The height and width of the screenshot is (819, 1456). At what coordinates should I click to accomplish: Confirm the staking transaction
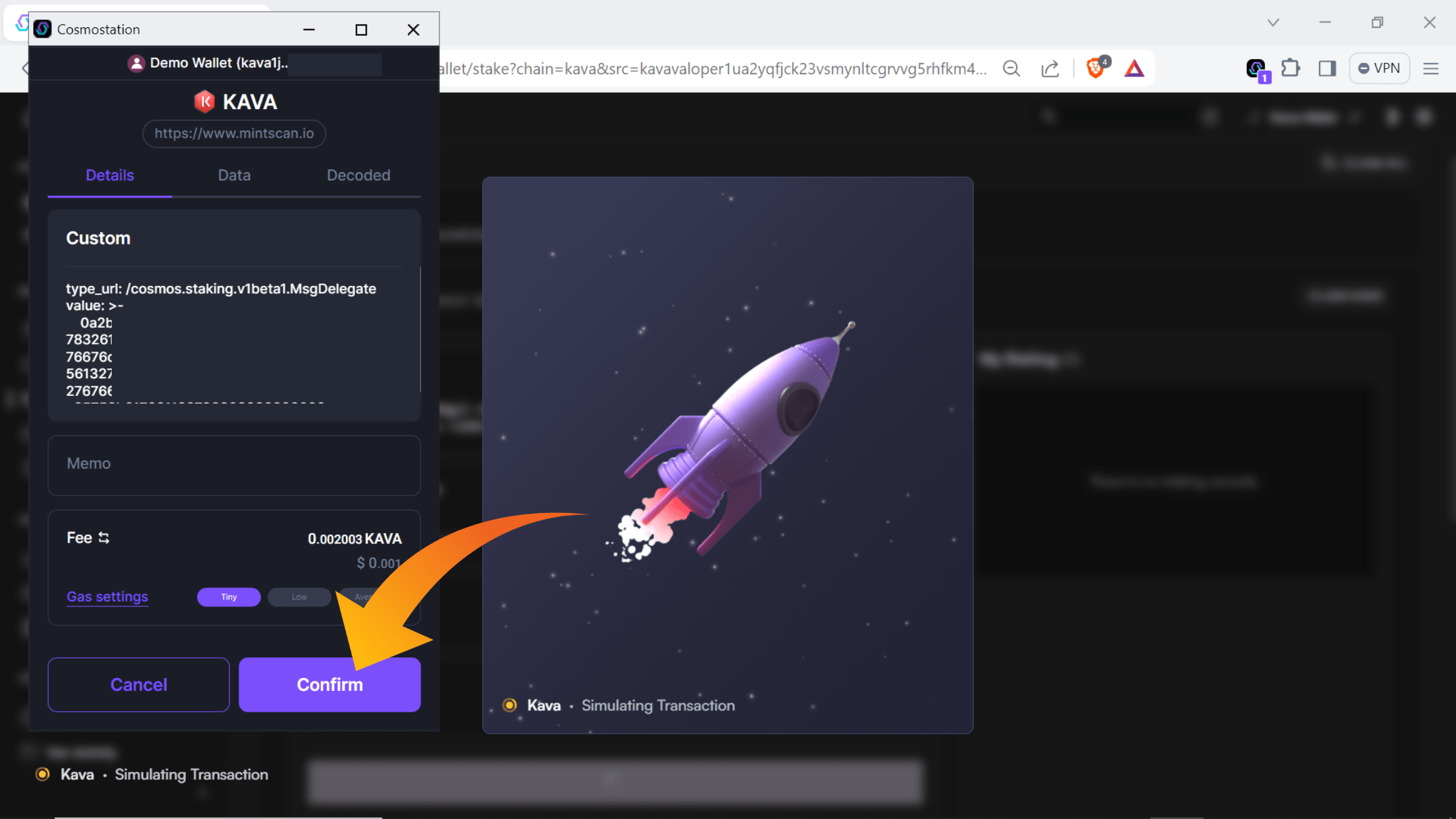pyautogui.click(x=330, y=684)
